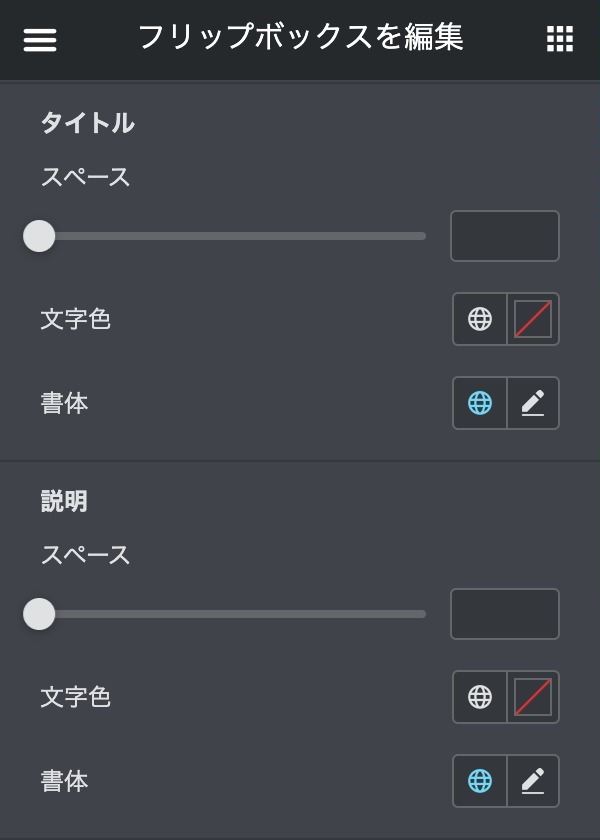Click the 説明 section heading
Image resolution: width=600 pixels, height=840 pixels.
pyautogui.click(x=64, y=501)
